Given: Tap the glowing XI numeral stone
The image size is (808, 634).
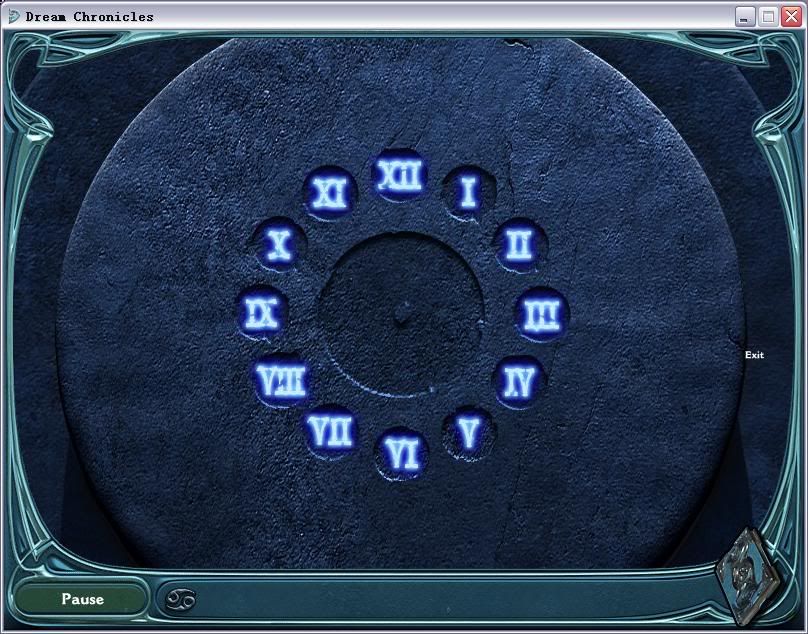Looking at the screenshot, I should tap(330, 194).
